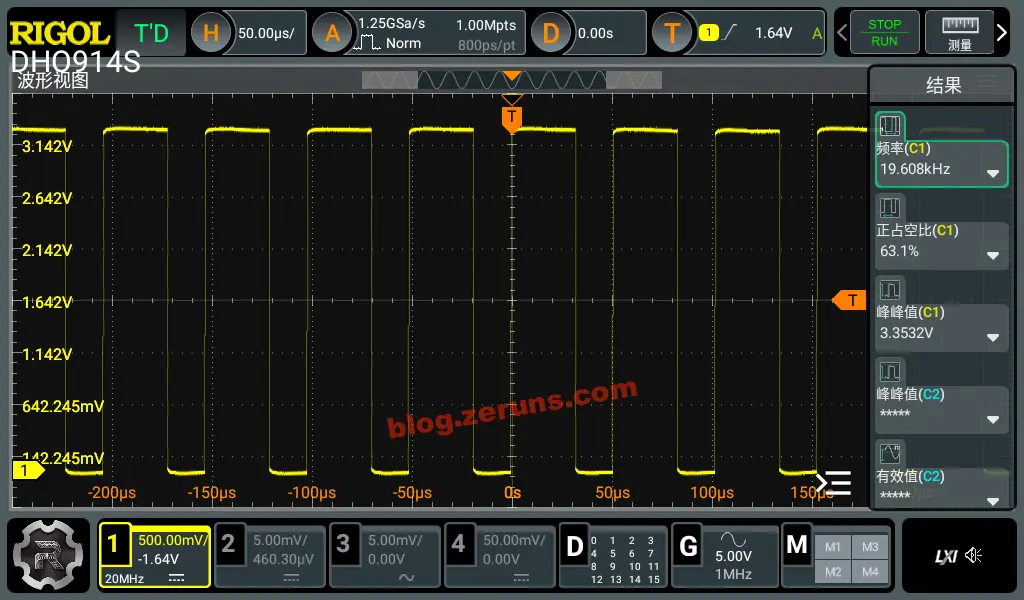
Task: Open the Rigol gear main menu icon
Action: click(48, 555)
